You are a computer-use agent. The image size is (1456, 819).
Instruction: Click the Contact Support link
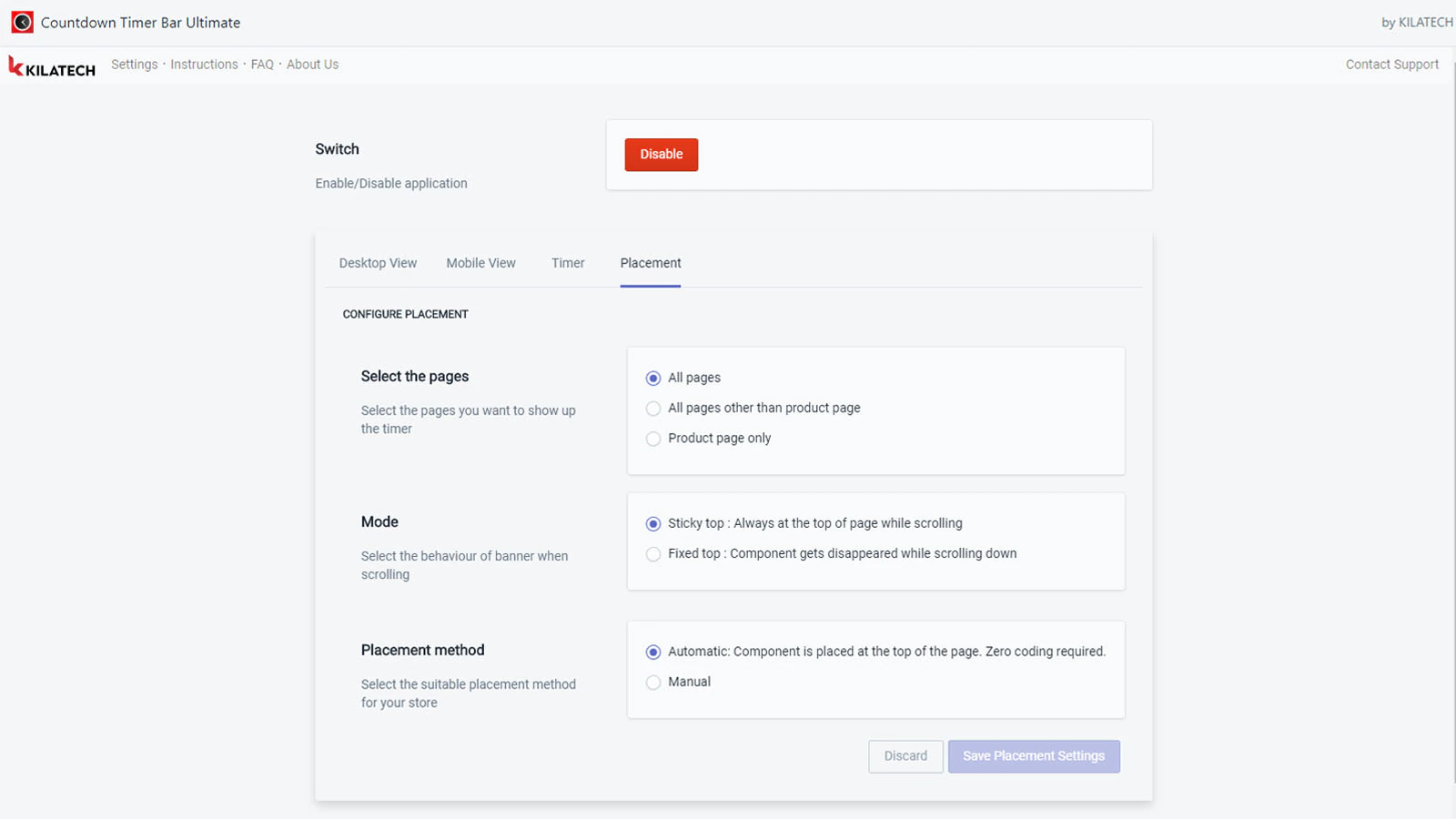pyautogui.click(x=1392, y=65)
